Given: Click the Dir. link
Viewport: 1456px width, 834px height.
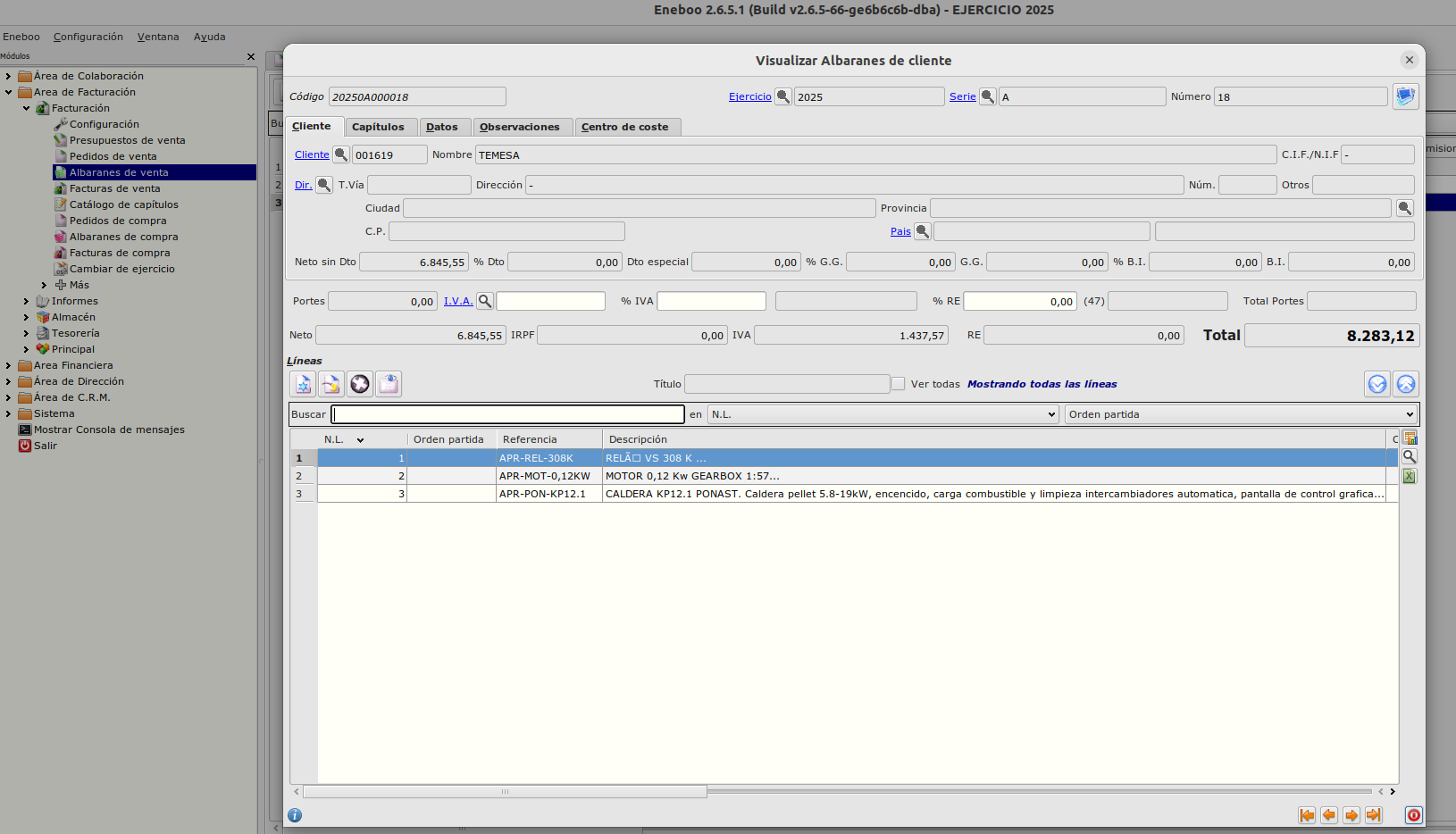Looking at the screenshot, I should pos(304,185).
